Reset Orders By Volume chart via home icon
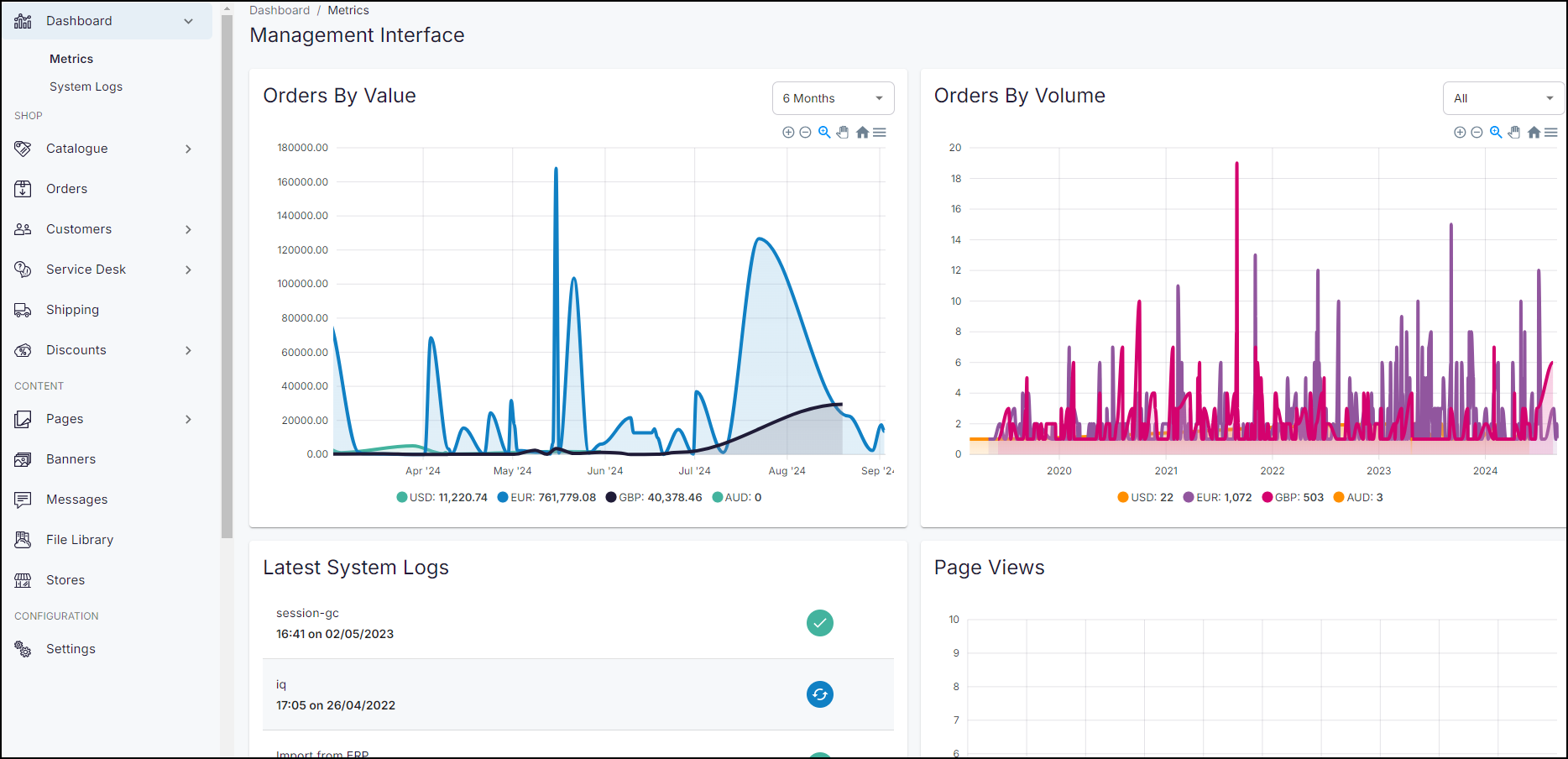 (1534, 133)
